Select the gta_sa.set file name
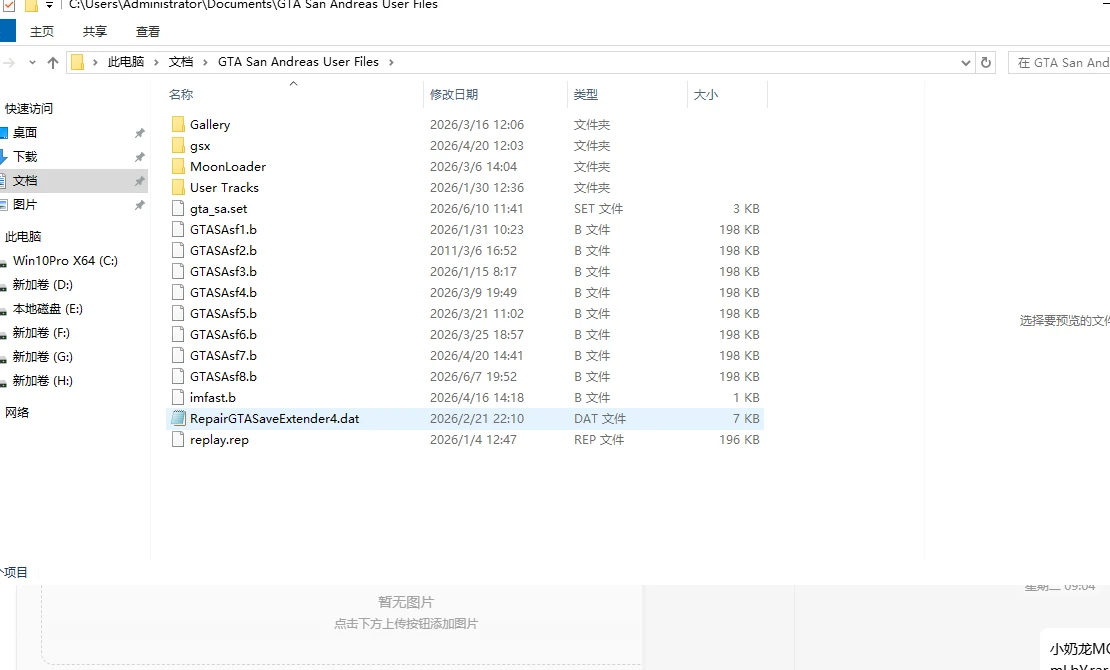 click(x=218, y=209)
